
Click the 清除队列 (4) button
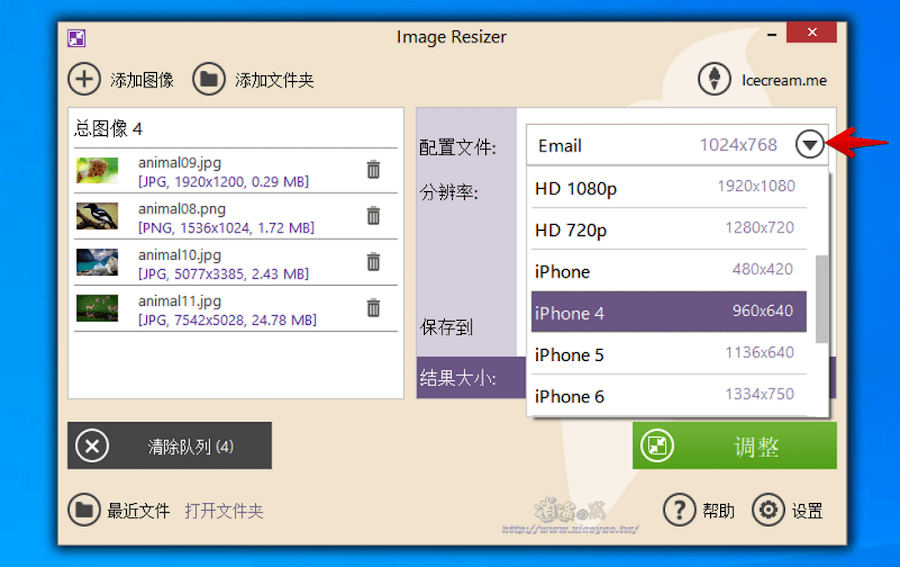pyautogui.click(x=170, y=446)
